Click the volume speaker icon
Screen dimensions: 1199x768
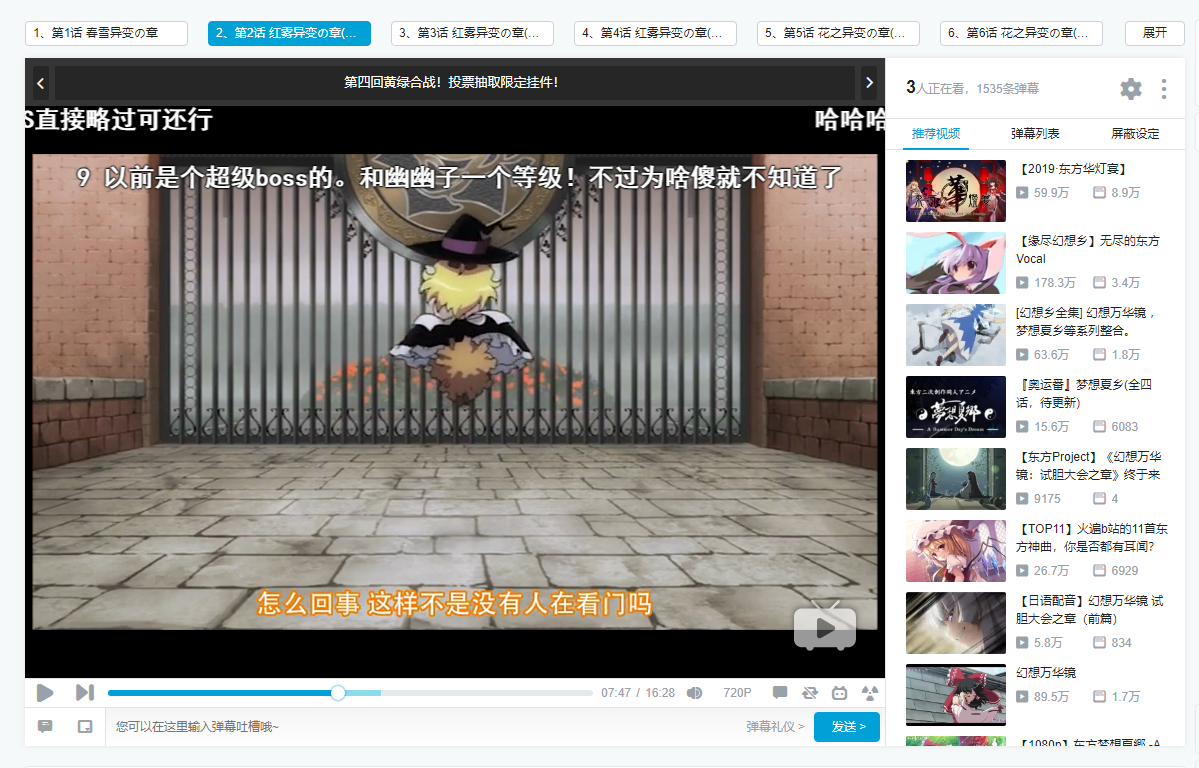[x=694, y=693]
